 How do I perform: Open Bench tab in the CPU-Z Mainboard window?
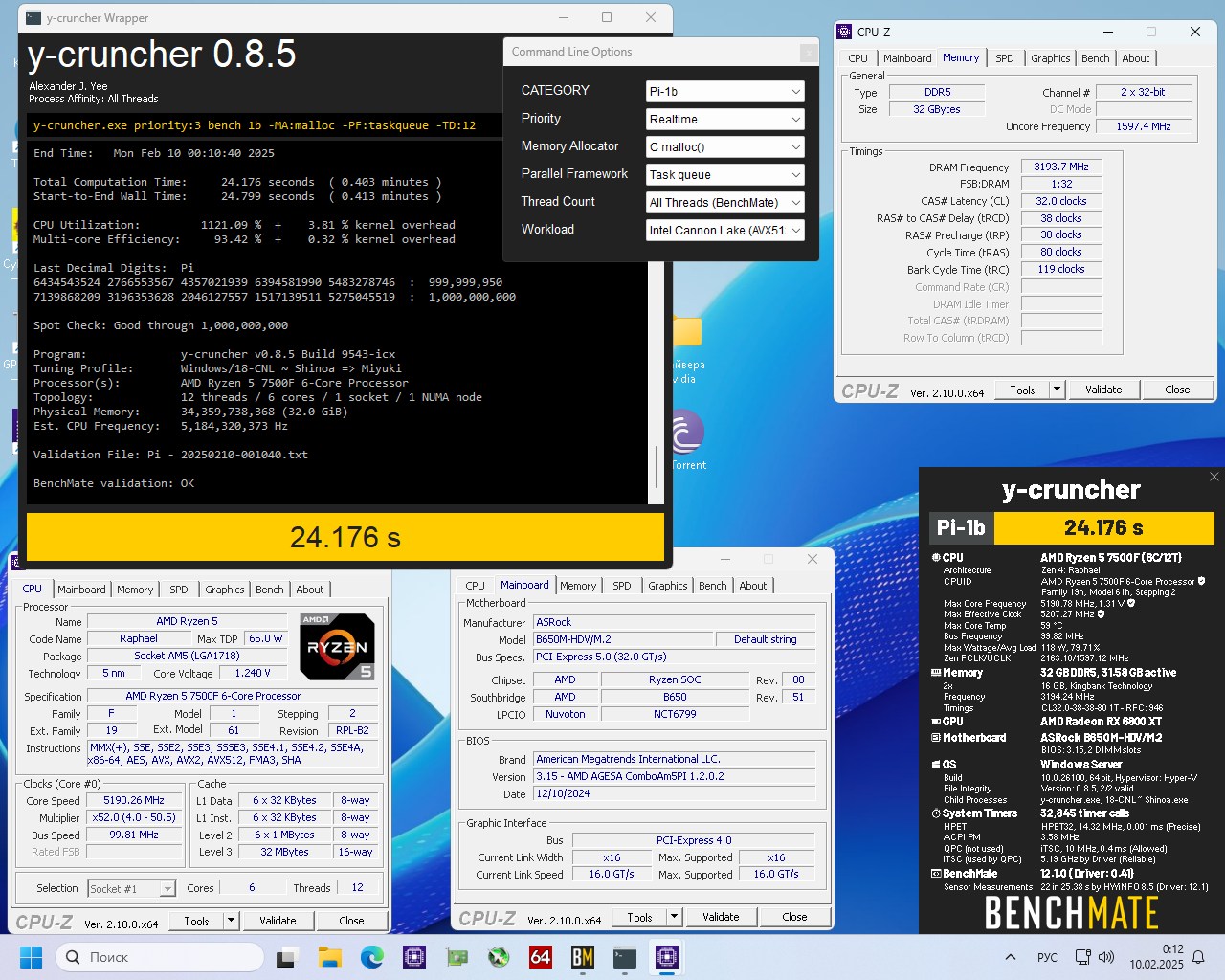[712, 586]
